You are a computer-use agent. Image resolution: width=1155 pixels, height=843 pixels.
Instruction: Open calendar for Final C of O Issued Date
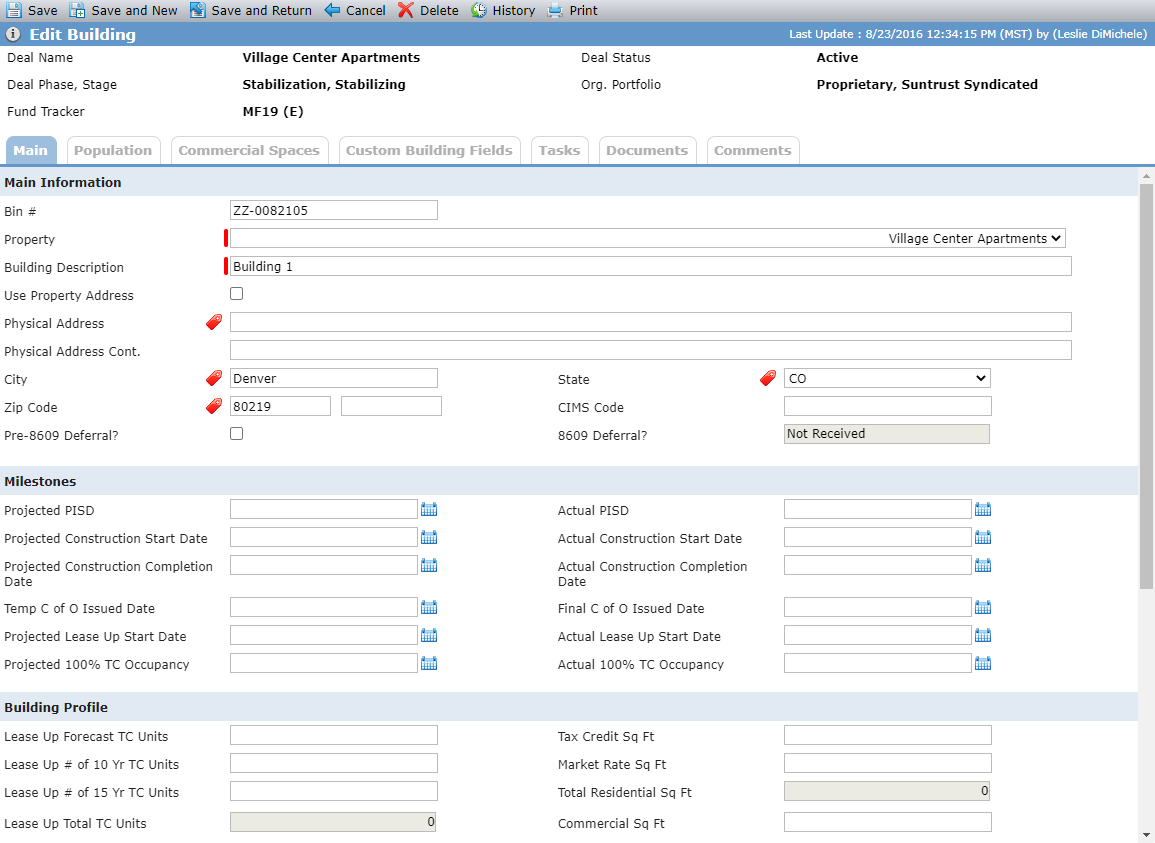pyautogui.click(x=983, y=607)
